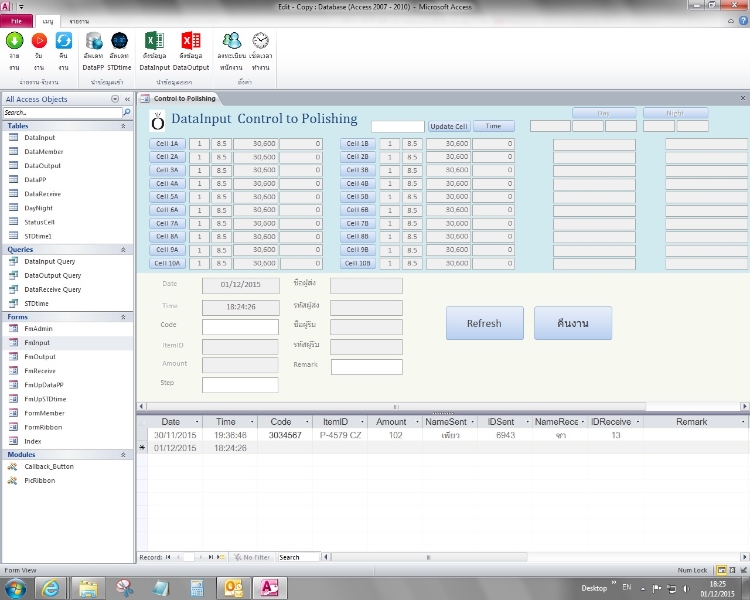Click the green down-arrow ribbon icon
The height and width of the screenshot is (600, 750).
pyautogui.click(x=14, y=41)
